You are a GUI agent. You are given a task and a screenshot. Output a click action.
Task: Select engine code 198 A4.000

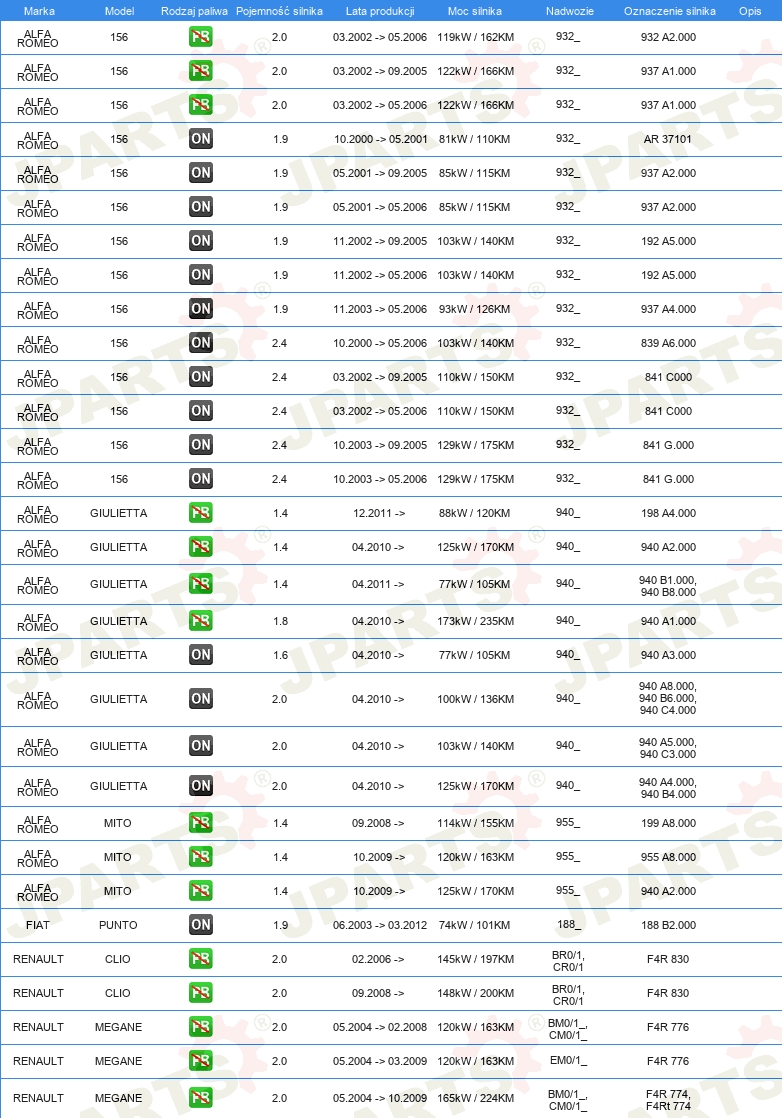[669, 513]
